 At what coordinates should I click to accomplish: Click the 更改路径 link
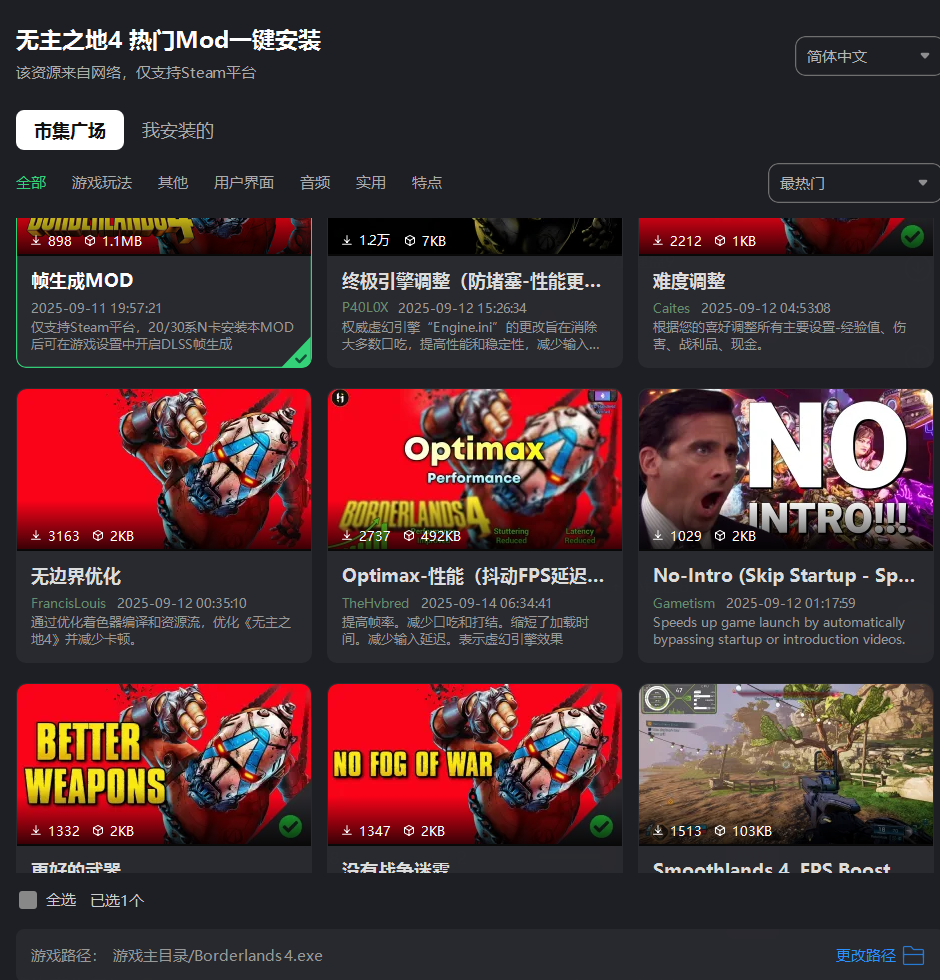tap(865, 956)
